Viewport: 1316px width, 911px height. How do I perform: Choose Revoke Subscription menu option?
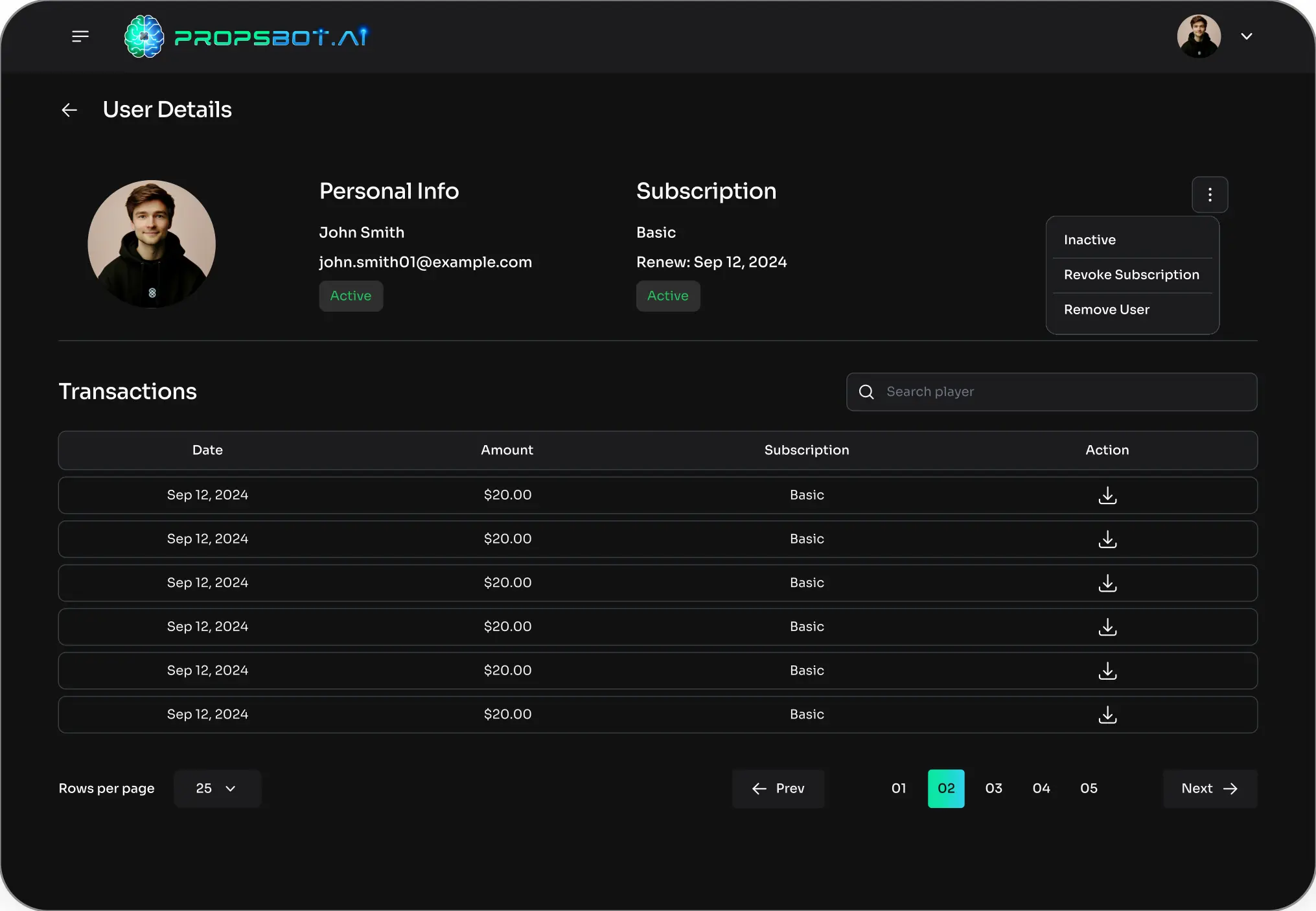point(1132,275)
